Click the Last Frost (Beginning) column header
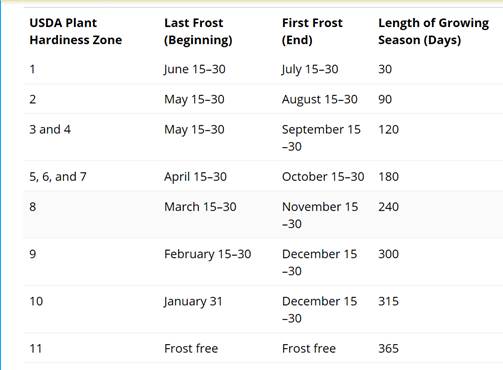The image size is (503, 370). 198,31
